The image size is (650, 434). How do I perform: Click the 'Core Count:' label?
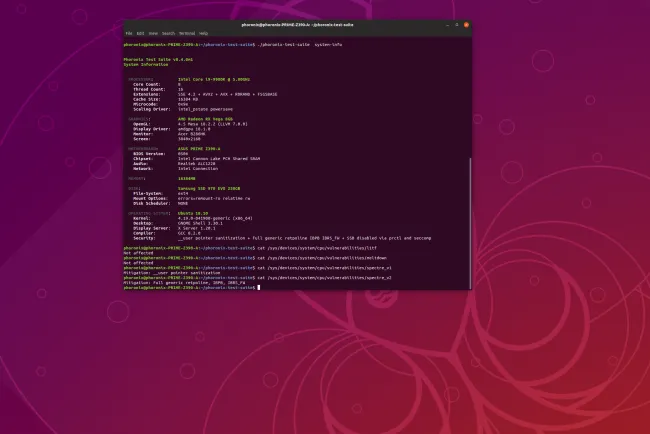point(149,84)
